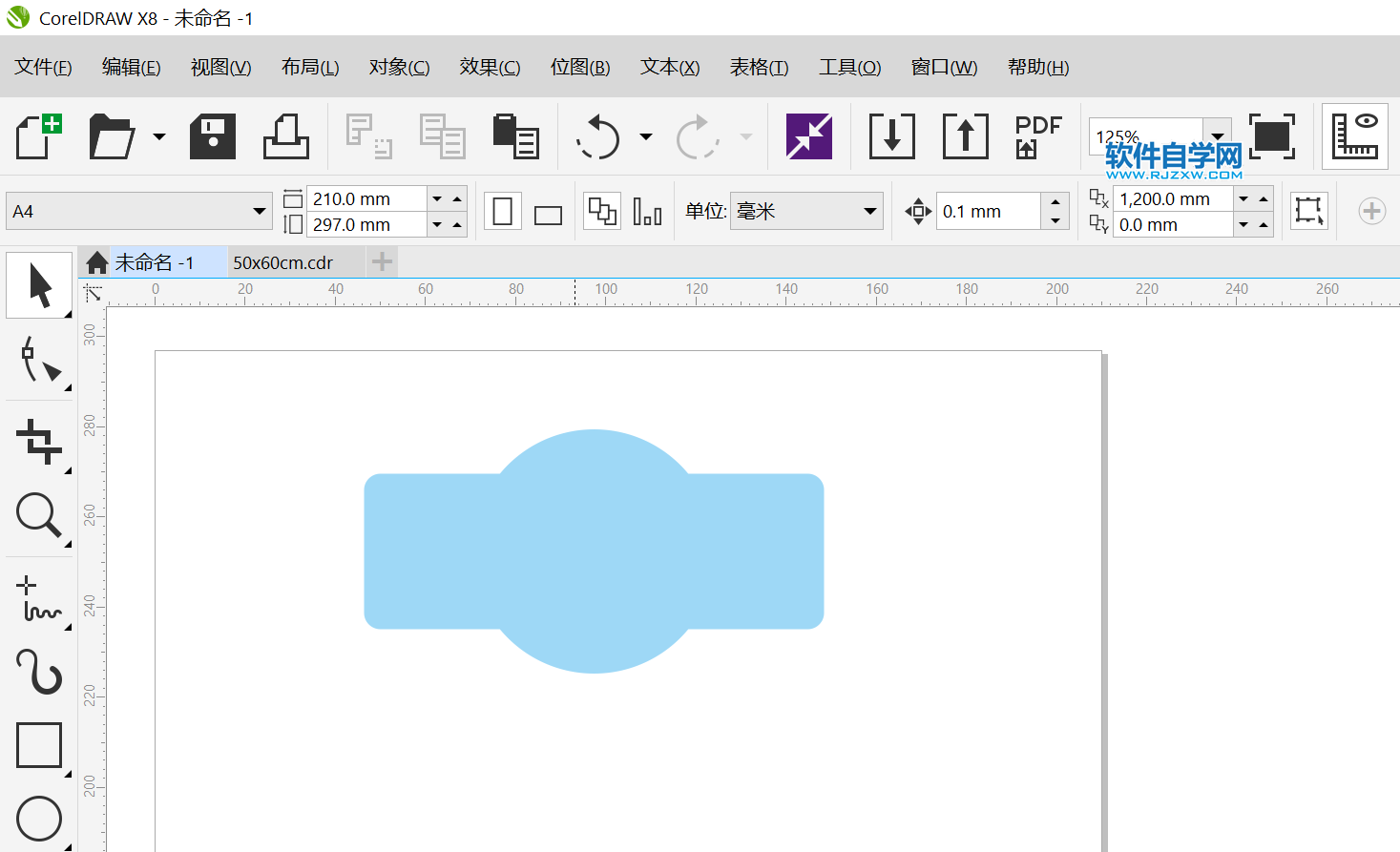Click the nudge distance 0.1 mm field

(x=990, y=212)
